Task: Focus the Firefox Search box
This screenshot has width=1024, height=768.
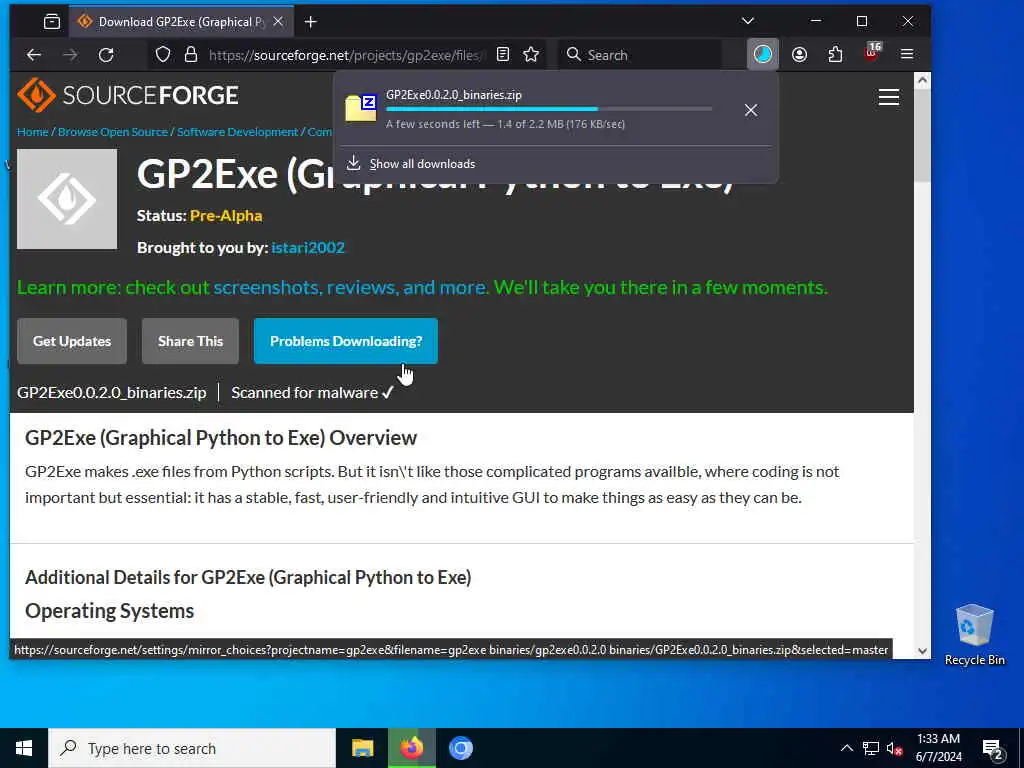Action: 640,55
